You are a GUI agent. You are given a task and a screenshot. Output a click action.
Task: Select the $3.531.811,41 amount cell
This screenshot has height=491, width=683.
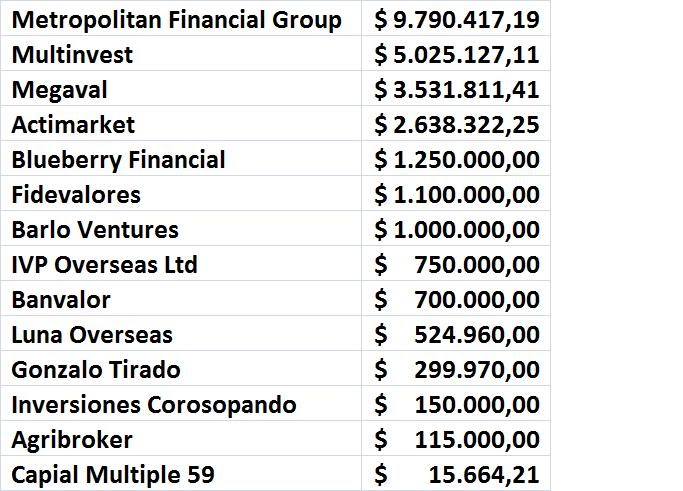[456, 89]
